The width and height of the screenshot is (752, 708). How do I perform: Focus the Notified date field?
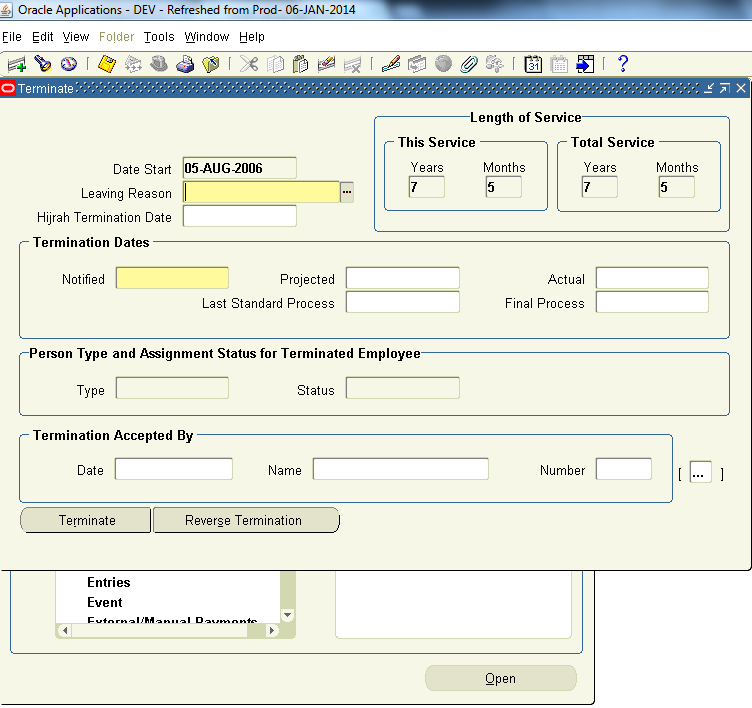[172, 279]
